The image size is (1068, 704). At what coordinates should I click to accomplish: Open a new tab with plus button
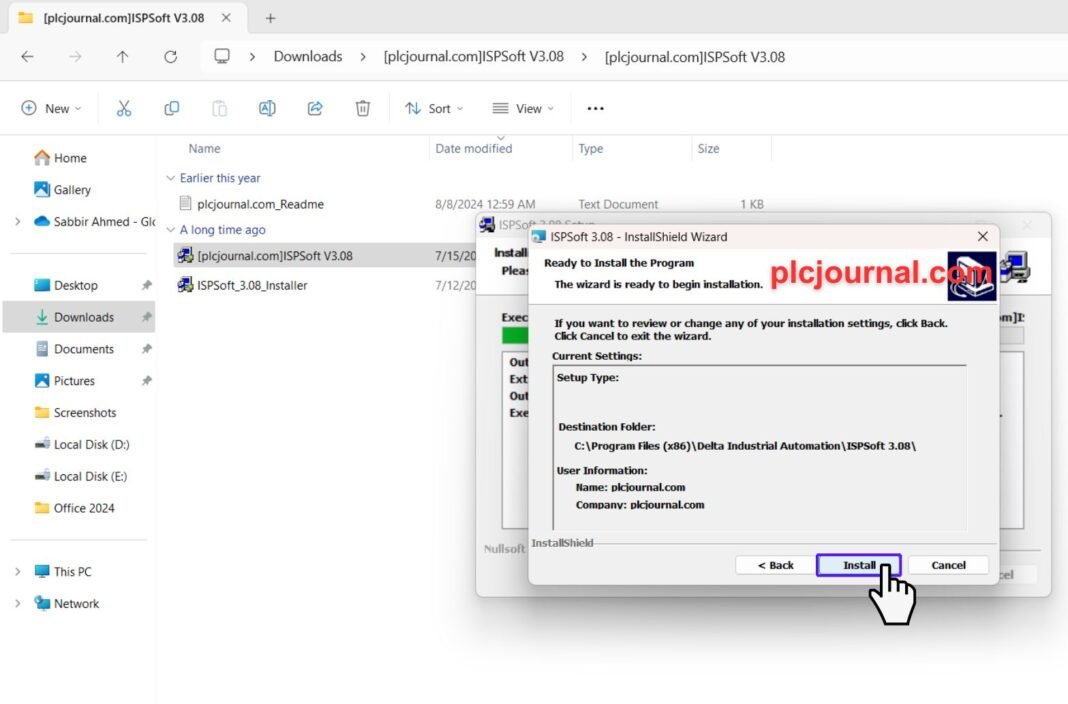pos(270,18)
